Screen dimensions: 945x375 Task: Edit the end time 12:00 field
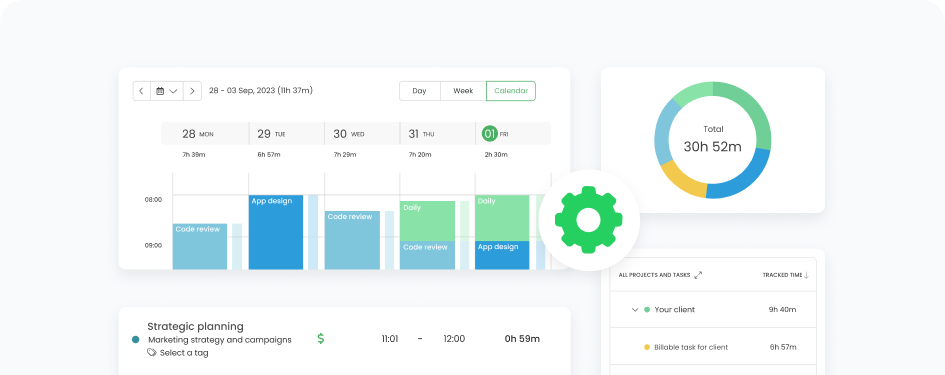click(x=454, y=339)
